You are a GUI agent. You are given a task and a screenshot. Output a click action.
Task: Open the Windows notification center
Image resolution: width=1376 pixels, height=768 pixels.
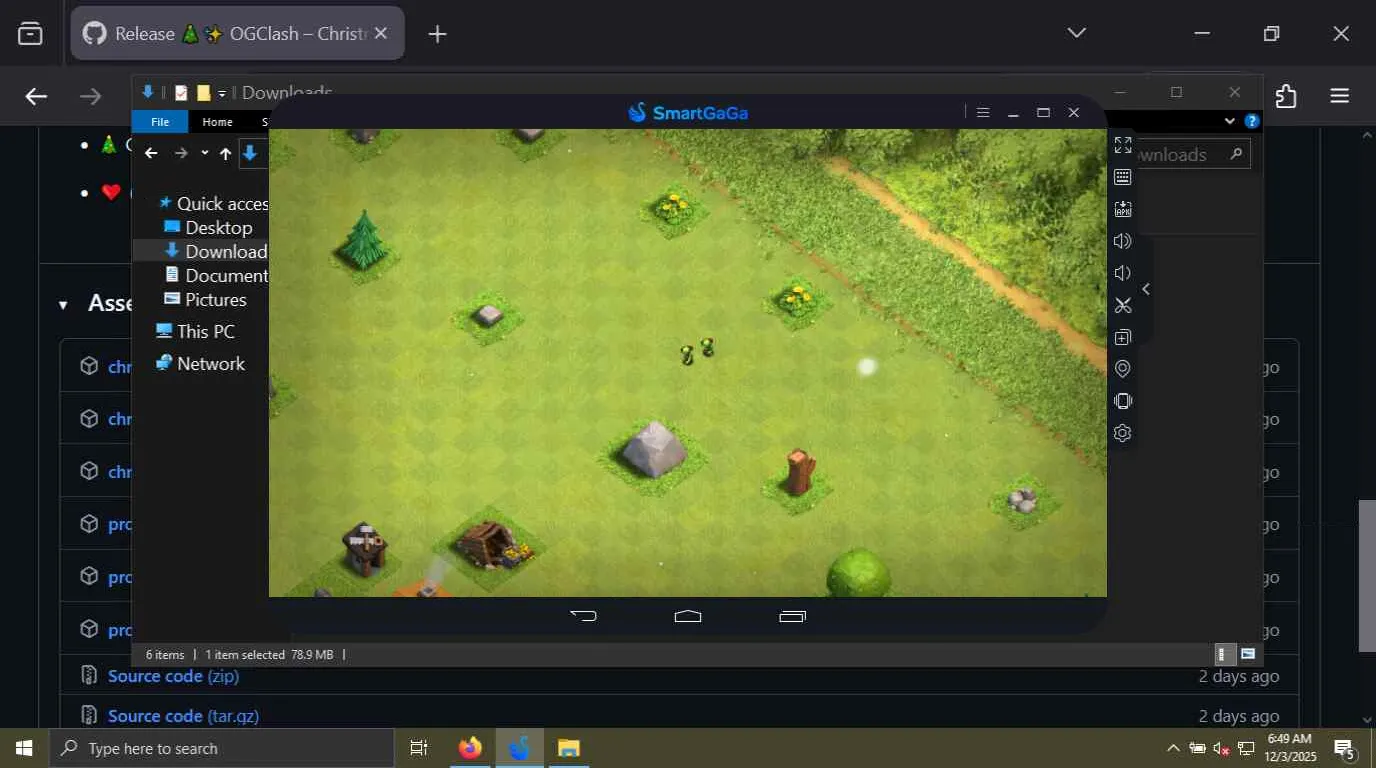click(1344, 748)
